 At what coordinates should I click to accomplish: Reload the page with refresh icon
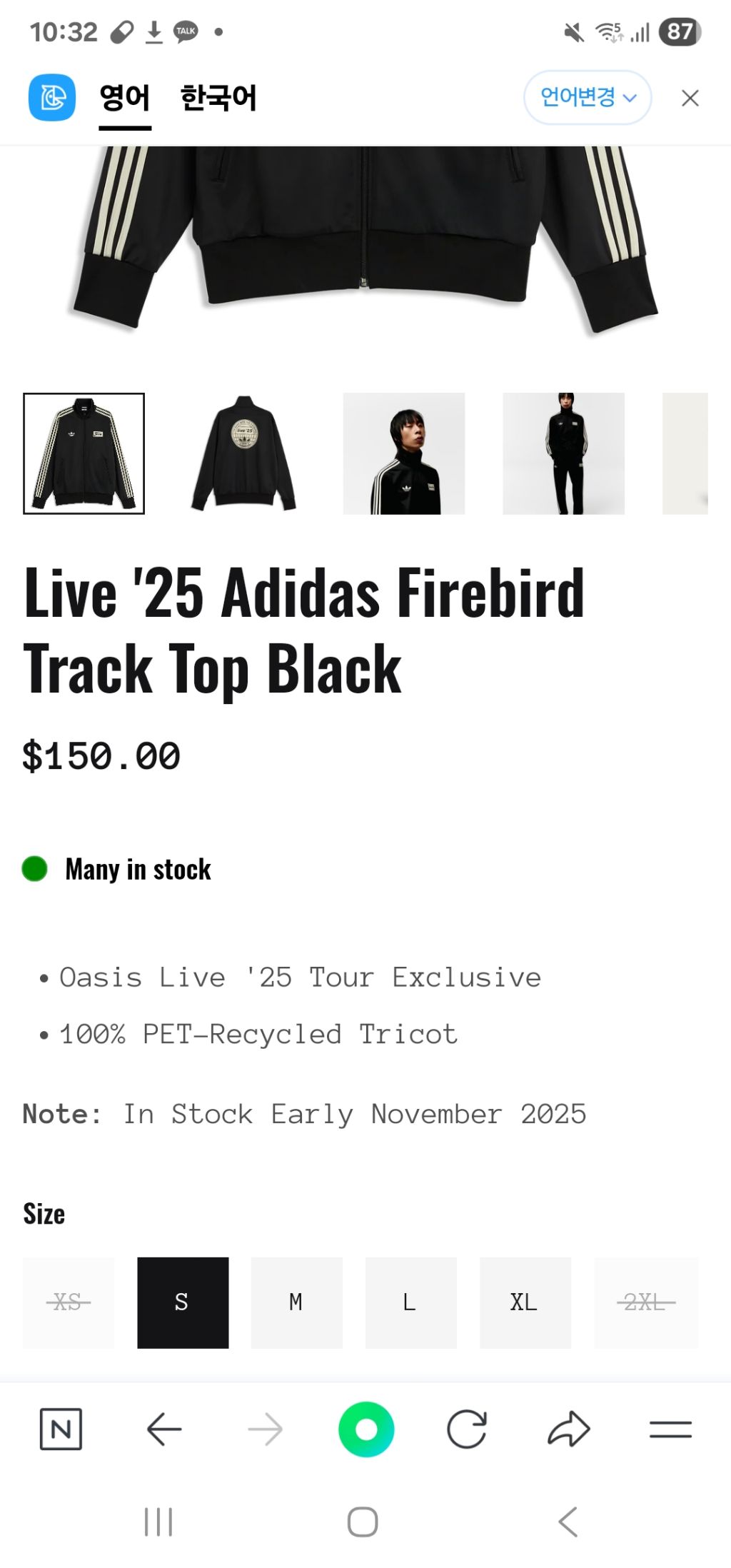click(467, 1429)
